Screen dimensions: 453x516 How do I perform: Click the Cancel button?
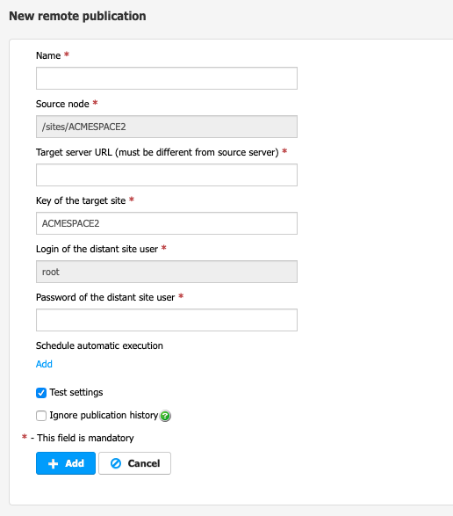(x=135, y=463)
